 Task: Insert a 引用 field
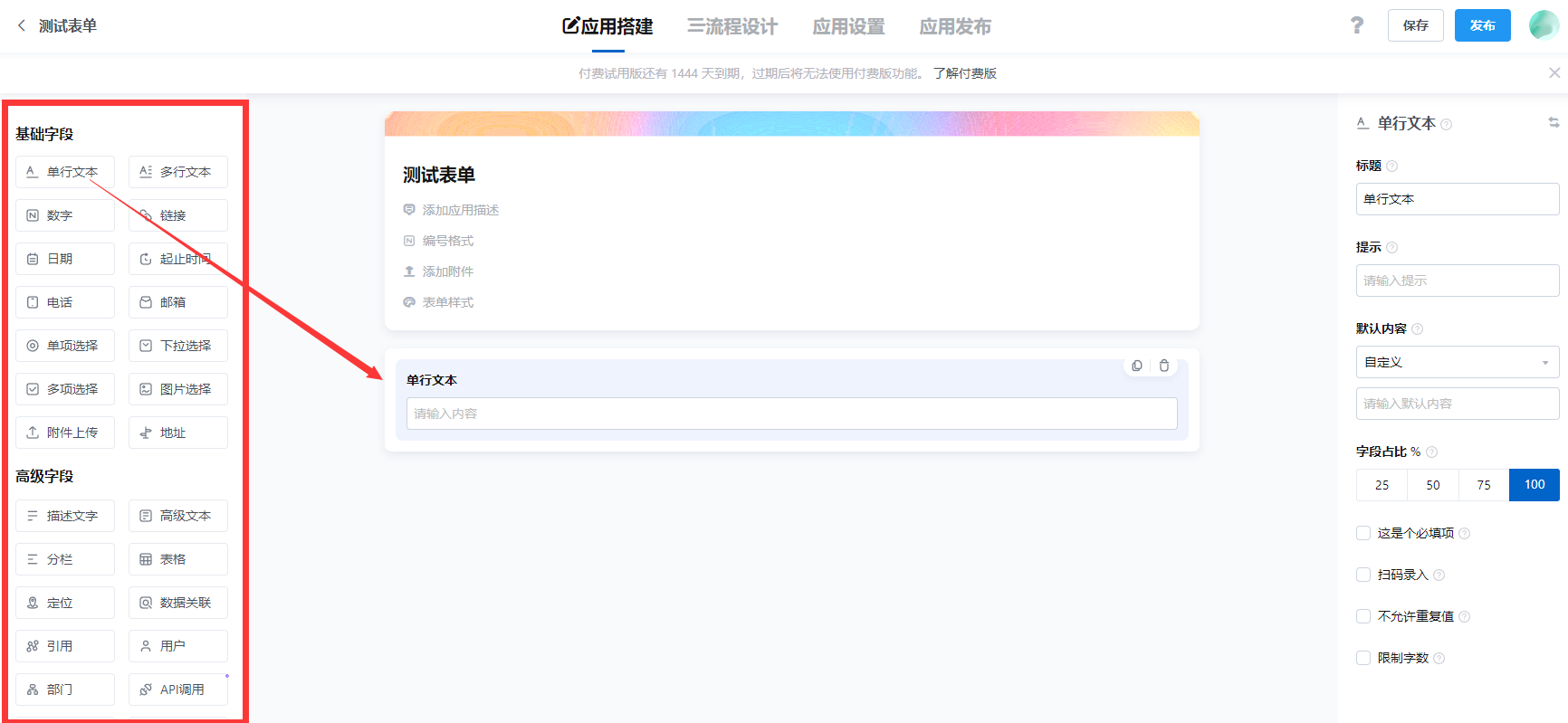click(65, 646)
